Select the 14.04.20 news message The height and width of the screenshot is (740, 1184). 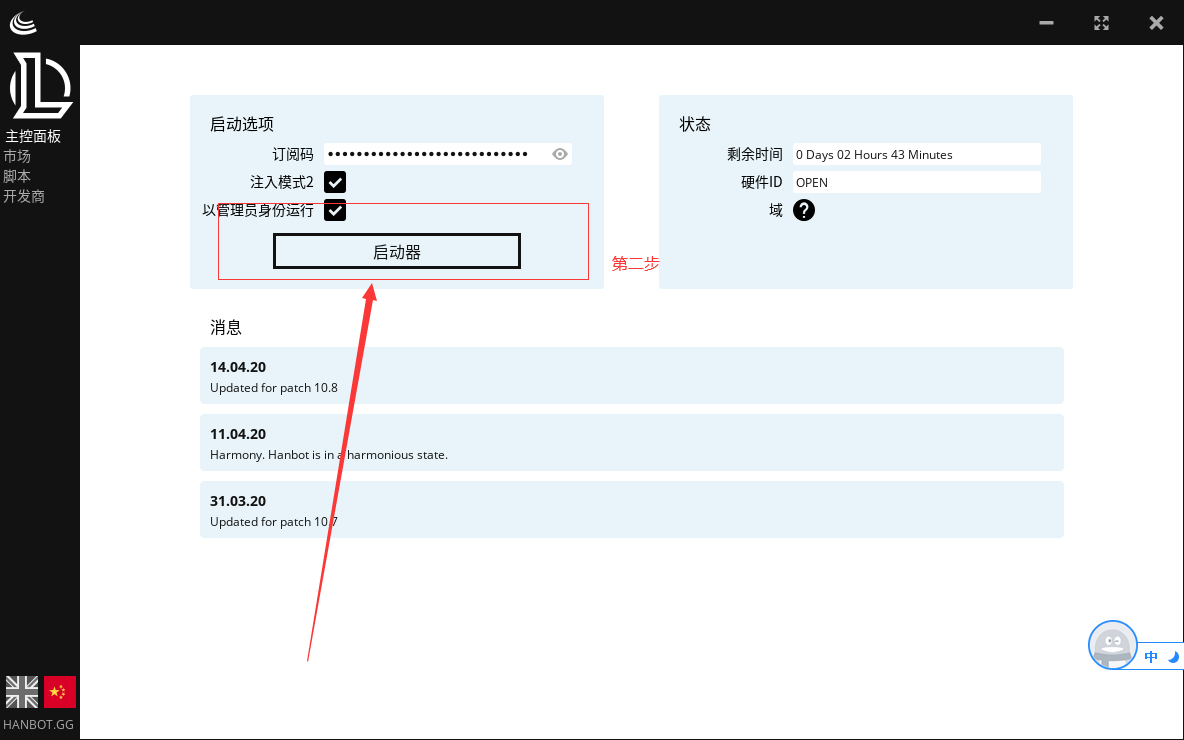pyautogui.click(x=631, y=375)
